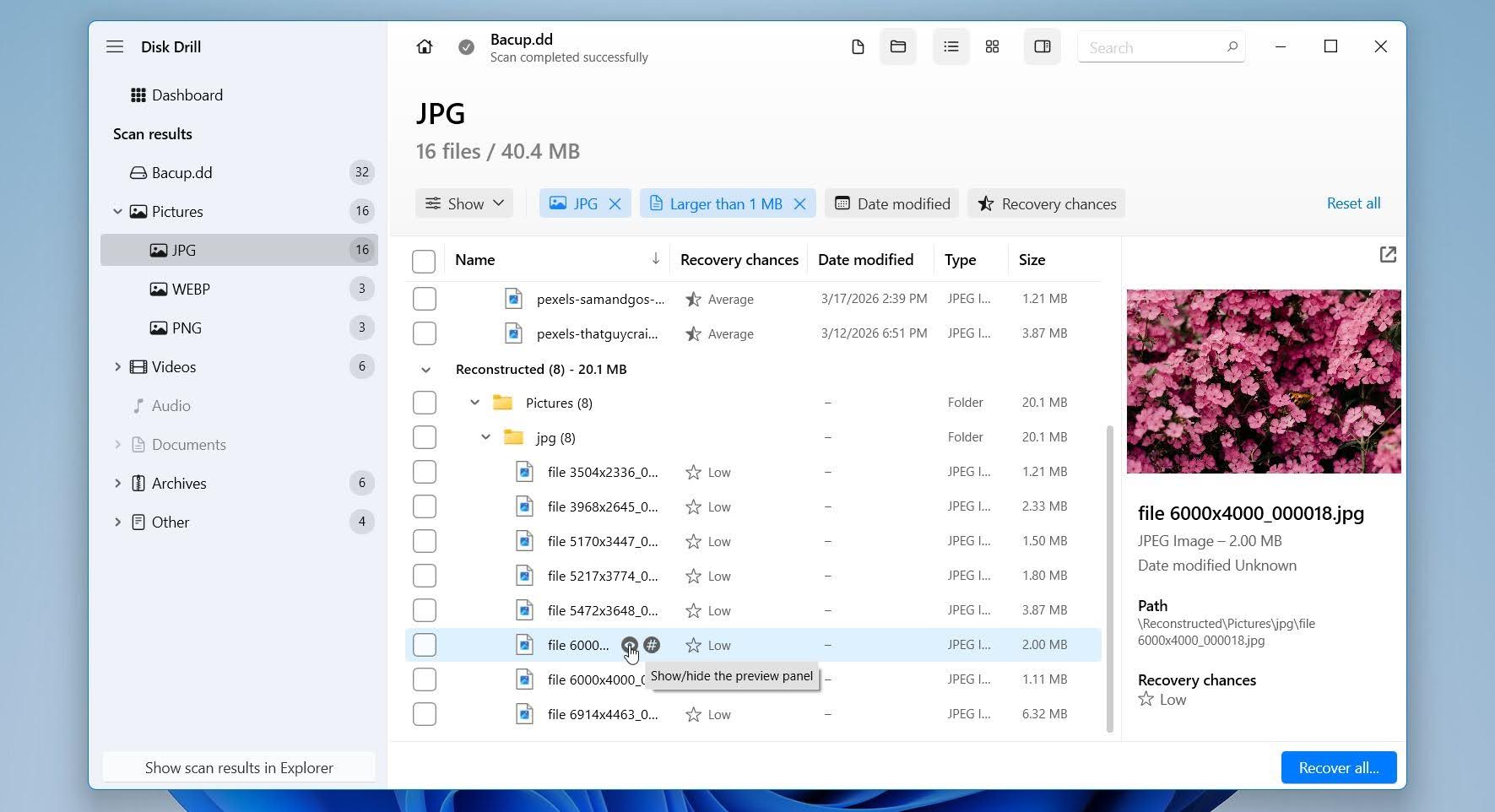Sort by Type column header
This screenshot has height=812, width=1495.
click(960, 259)
